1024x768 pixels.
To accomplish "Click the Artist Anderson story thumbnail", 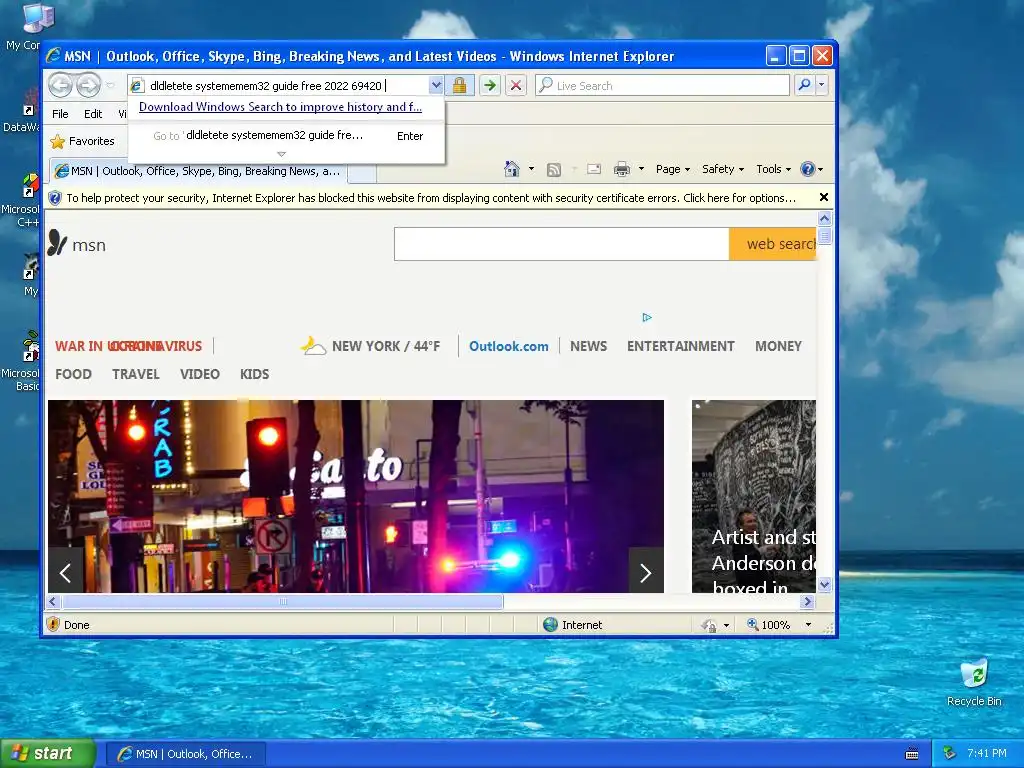I will 754,496.
